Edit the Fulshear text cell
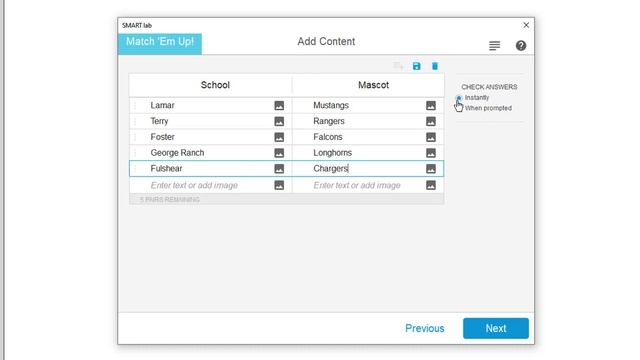Screen dimensions: 640x360 point(166,169)
